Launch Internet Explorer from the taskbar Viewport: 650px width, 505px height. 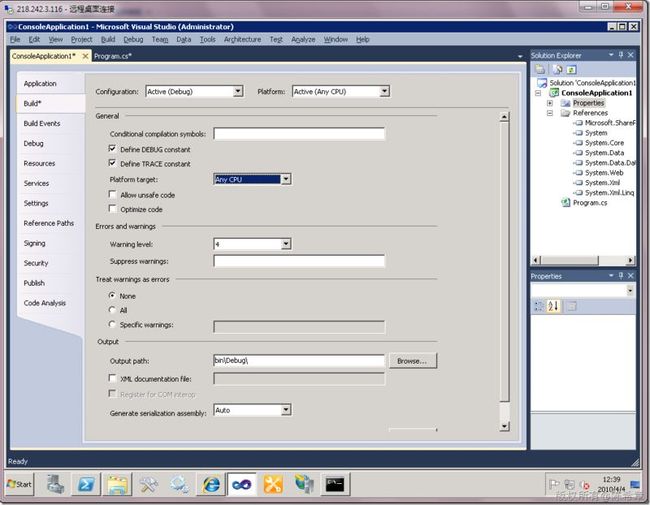pos(211,484)
